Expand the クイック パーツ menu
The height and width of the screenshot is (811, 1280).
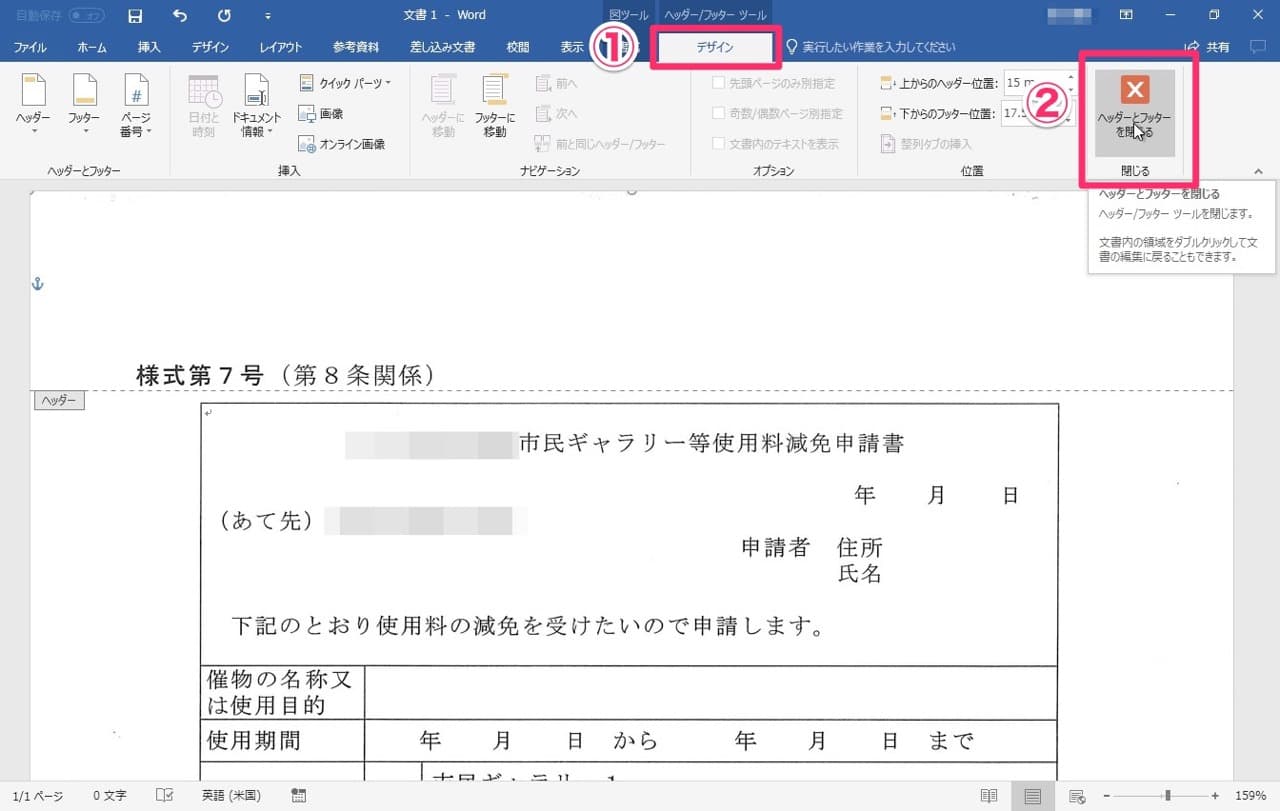(345, 83)
